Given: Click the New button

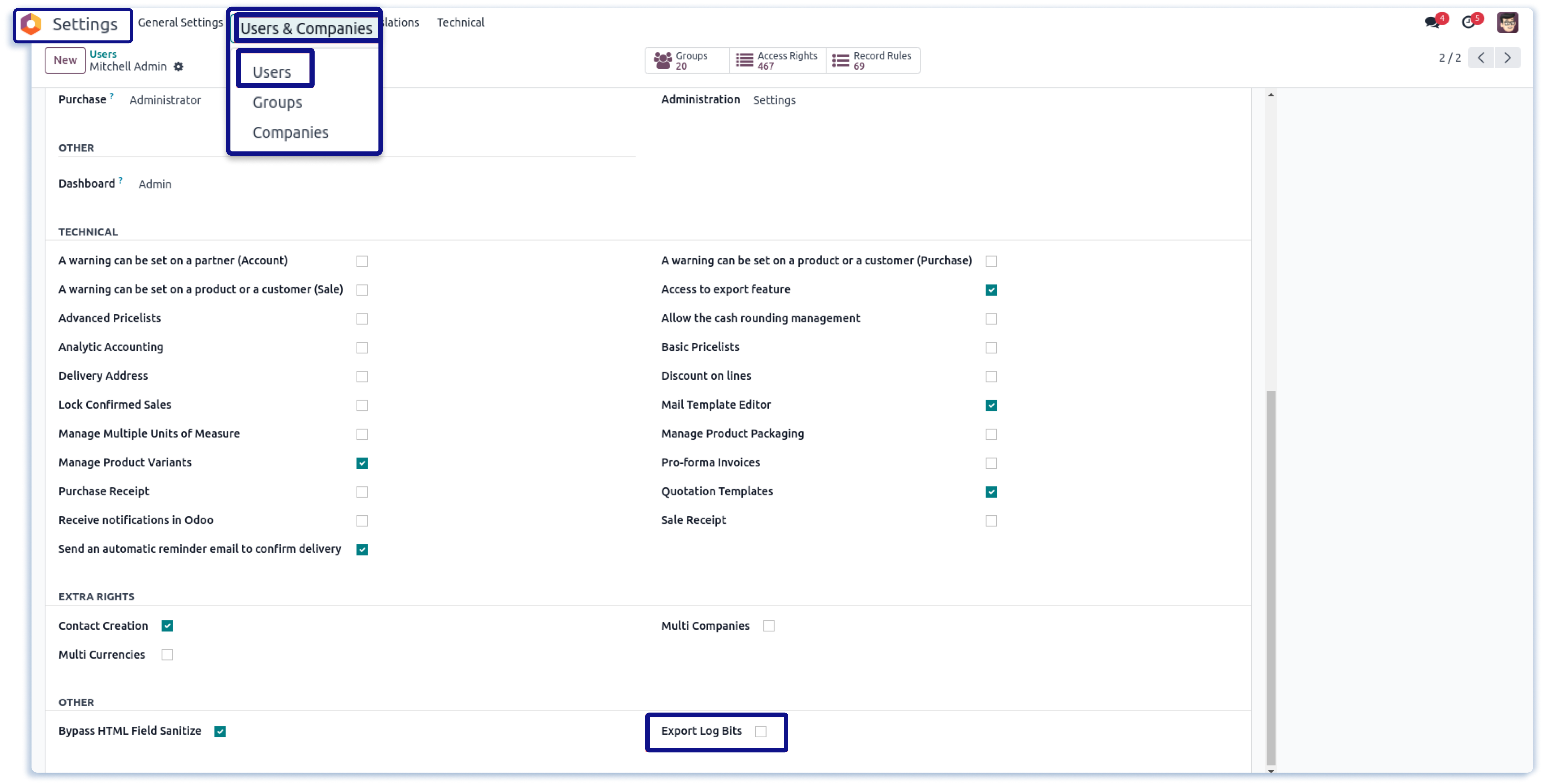Looking at the screenshot, I should pyautogui.click(x=65, y=61).
